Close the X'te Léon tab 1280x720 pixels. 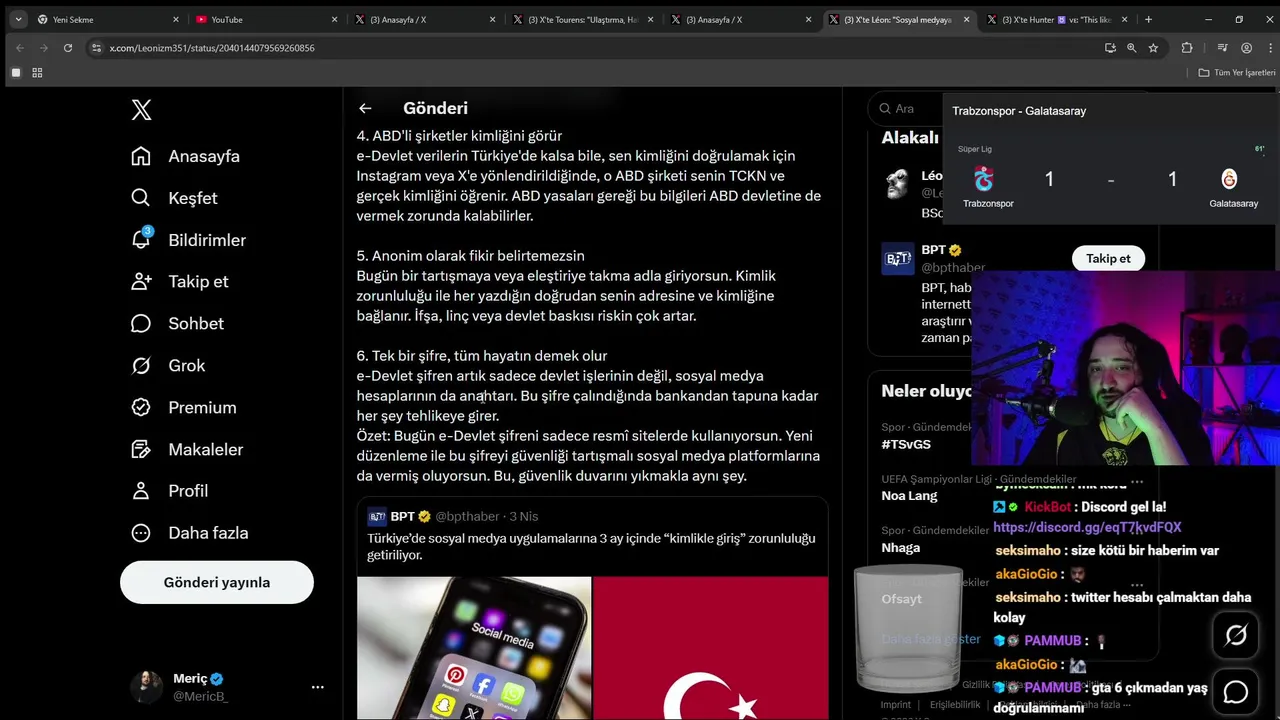pos(966,19)
